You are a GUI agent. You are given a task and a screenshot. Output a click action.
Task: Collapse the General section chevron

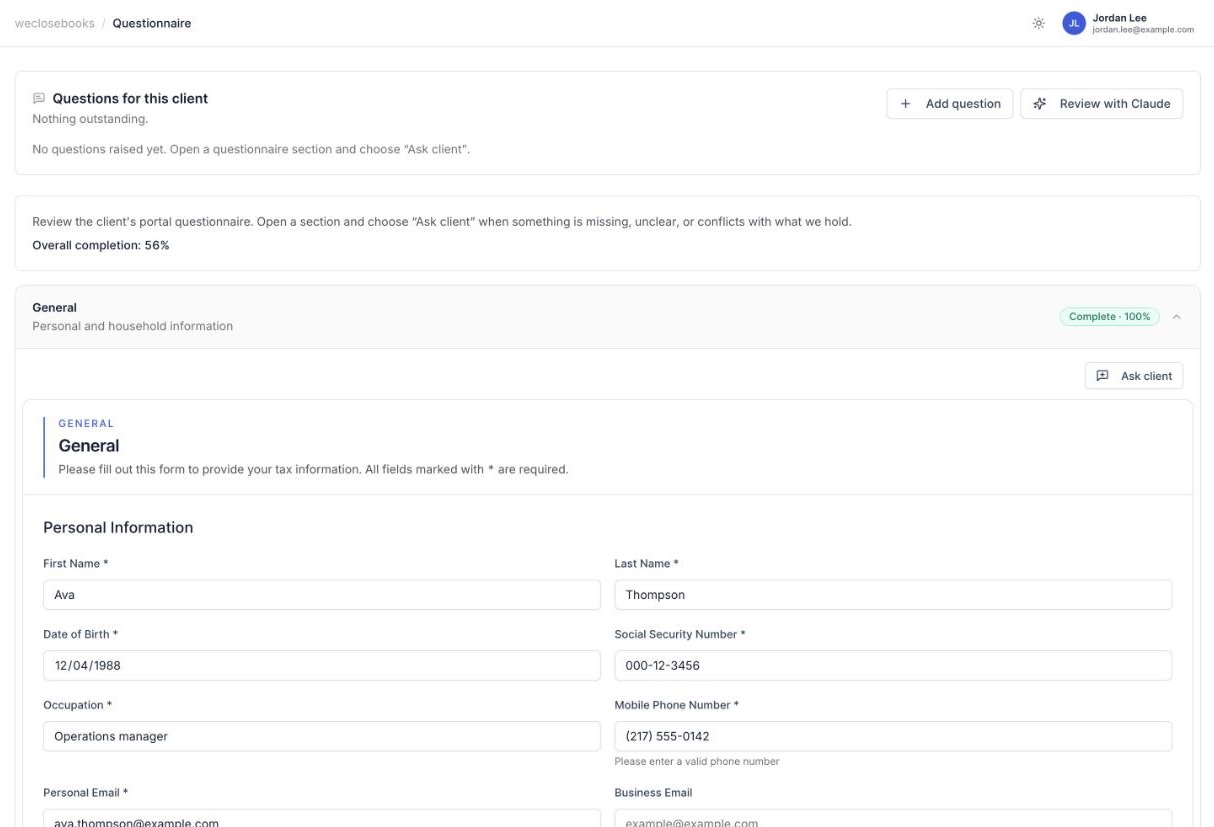(1176, 316)
